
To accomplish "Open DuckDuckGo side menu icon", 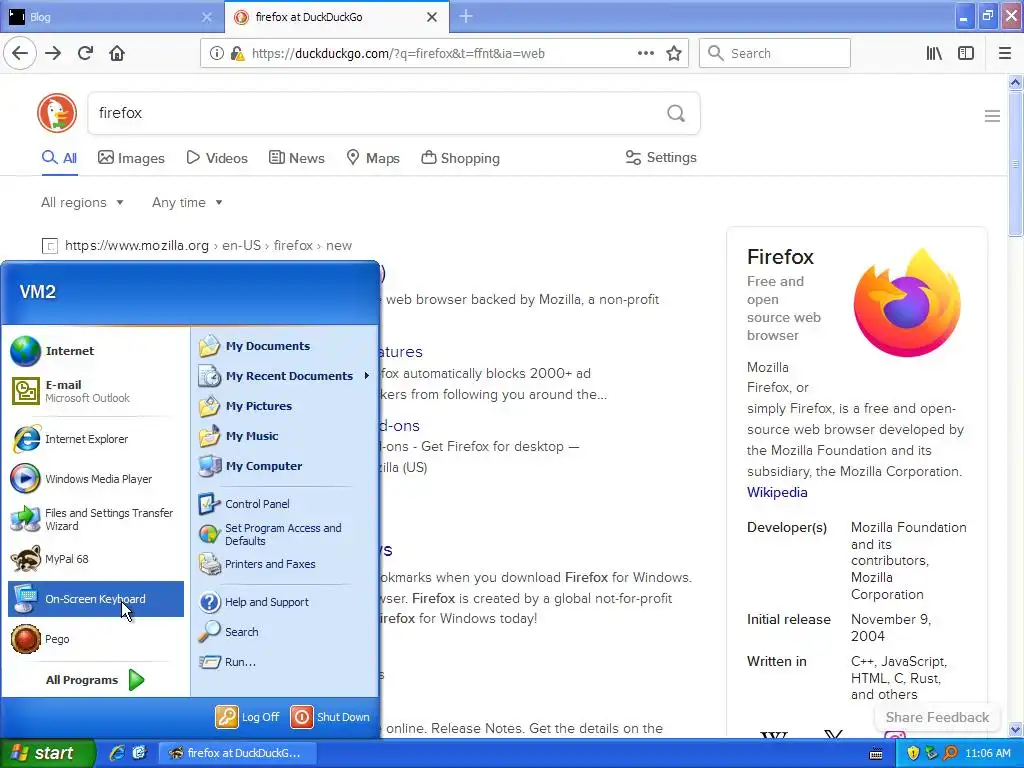I will [x=992, y=116].
